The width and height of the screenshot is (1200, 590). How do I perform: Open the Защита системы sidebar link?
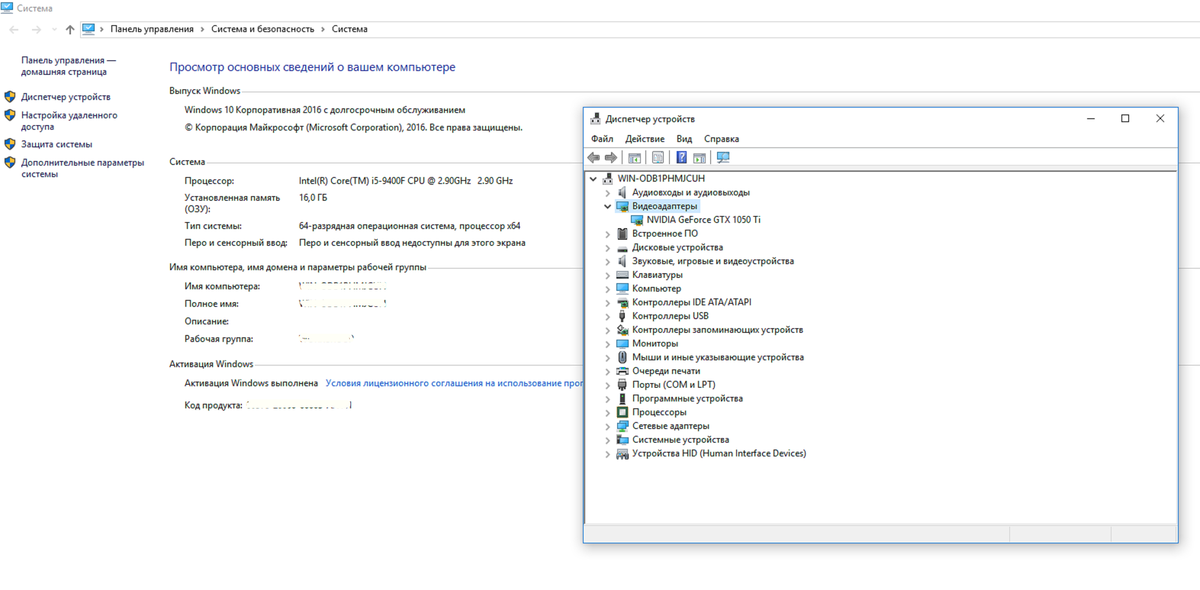click(x=57, y=144)
